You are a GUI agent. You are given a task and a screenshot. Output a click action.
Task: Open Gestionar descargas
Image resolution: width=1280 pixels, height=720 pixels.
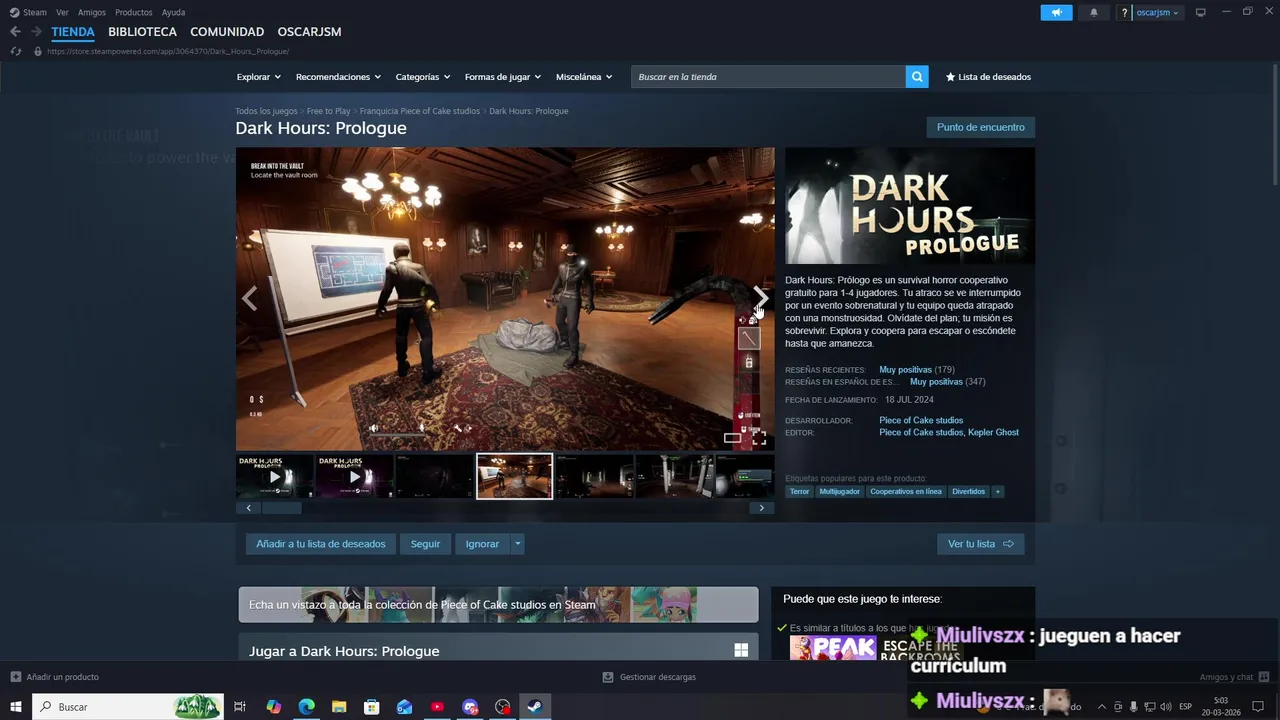(x=649, y=677)
